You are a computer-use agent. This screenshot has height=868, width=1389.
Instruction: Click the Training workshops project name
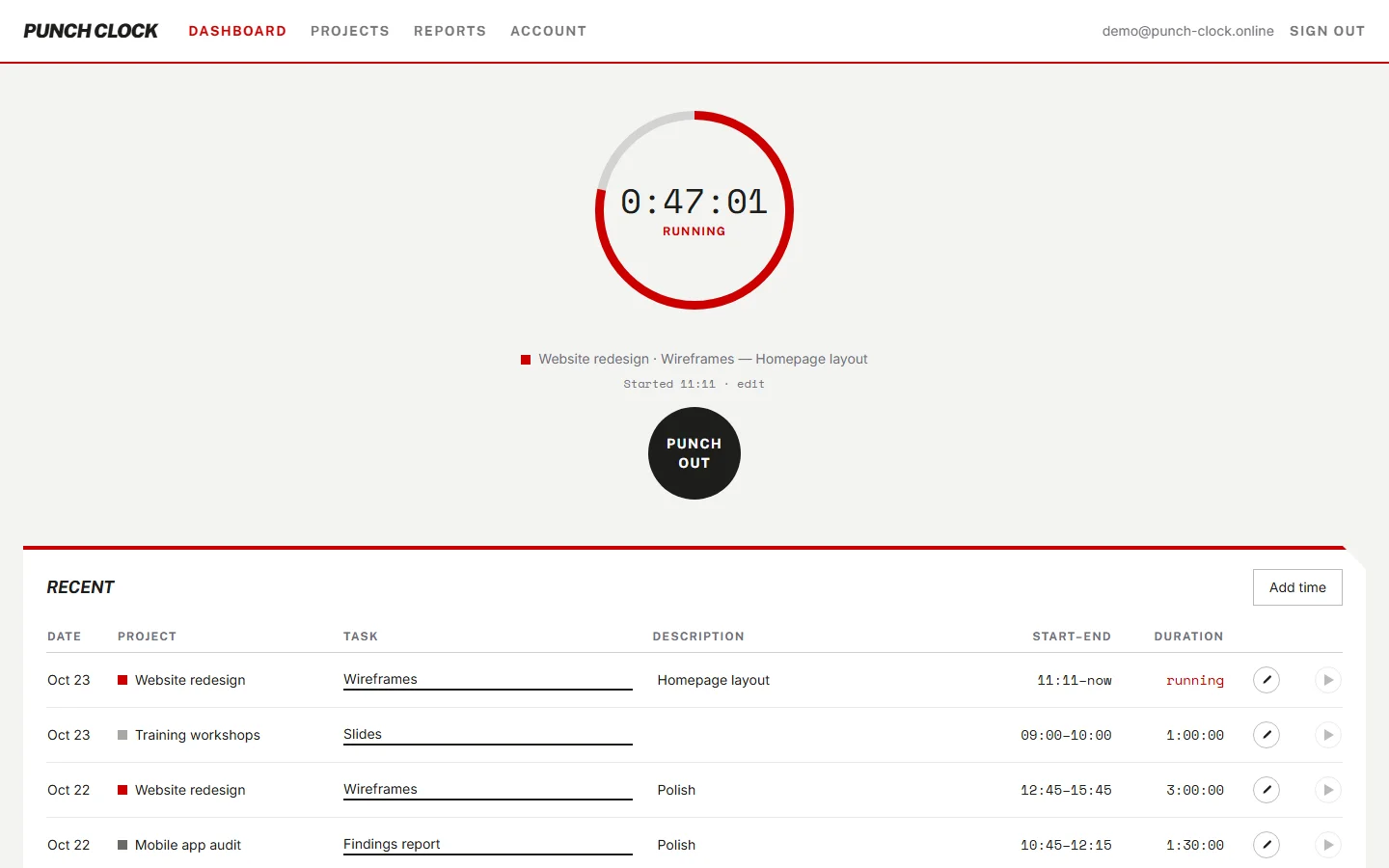click(198, 735)
